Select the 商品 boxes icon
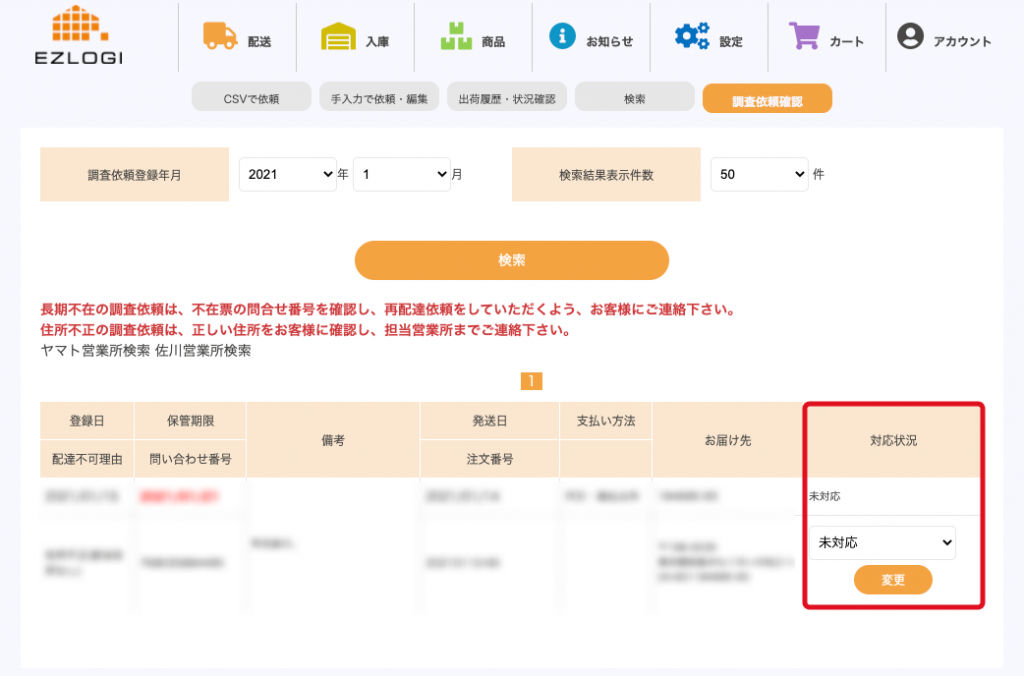The image size is (1024, 676). pos(456,37)
